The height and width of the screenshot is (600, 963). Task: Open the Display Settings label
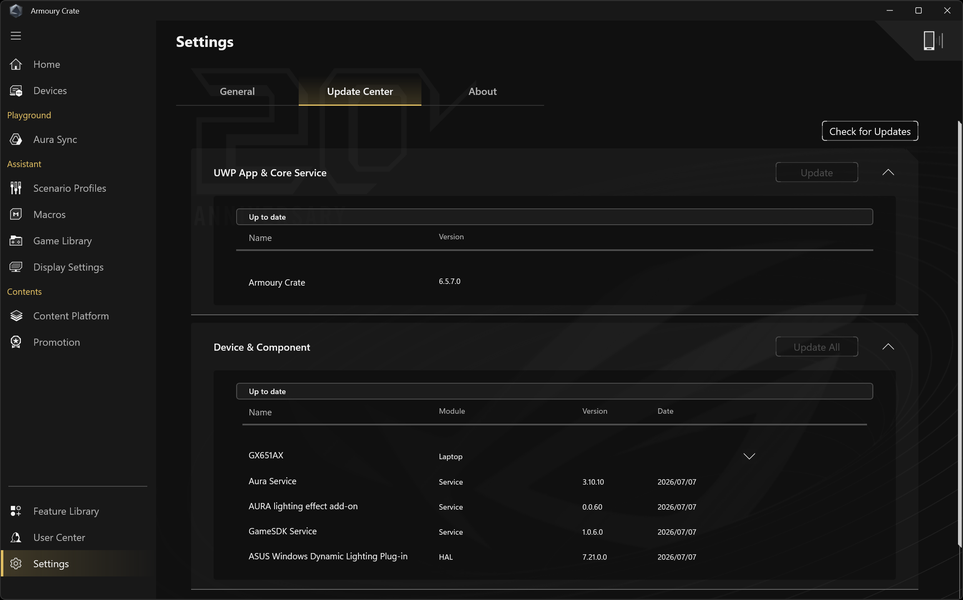(x=68, y=268)
